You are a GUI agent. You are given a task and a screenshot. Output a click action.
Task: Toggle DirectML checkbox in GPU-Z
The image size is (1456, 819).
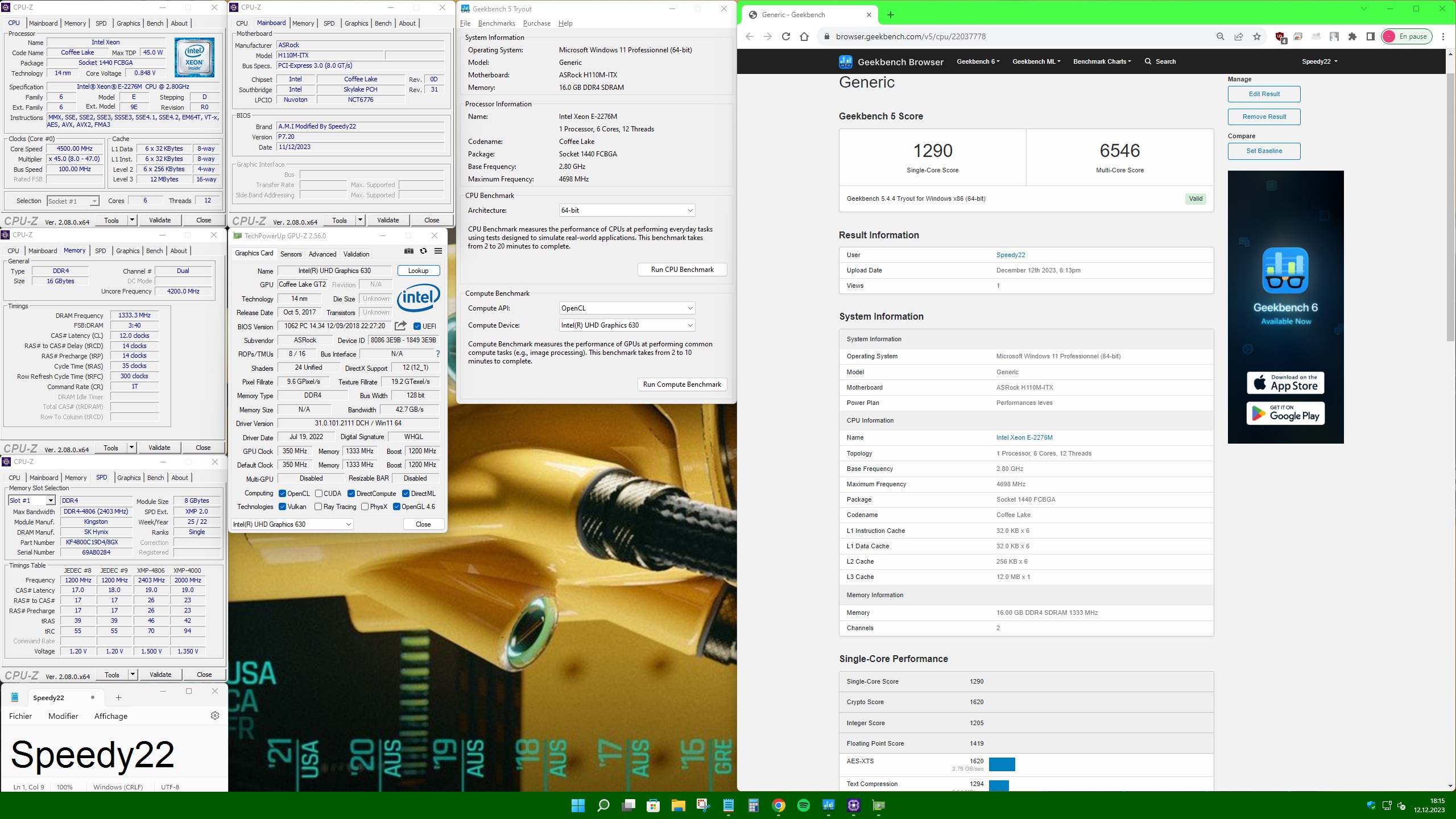[x=406, y=493]
